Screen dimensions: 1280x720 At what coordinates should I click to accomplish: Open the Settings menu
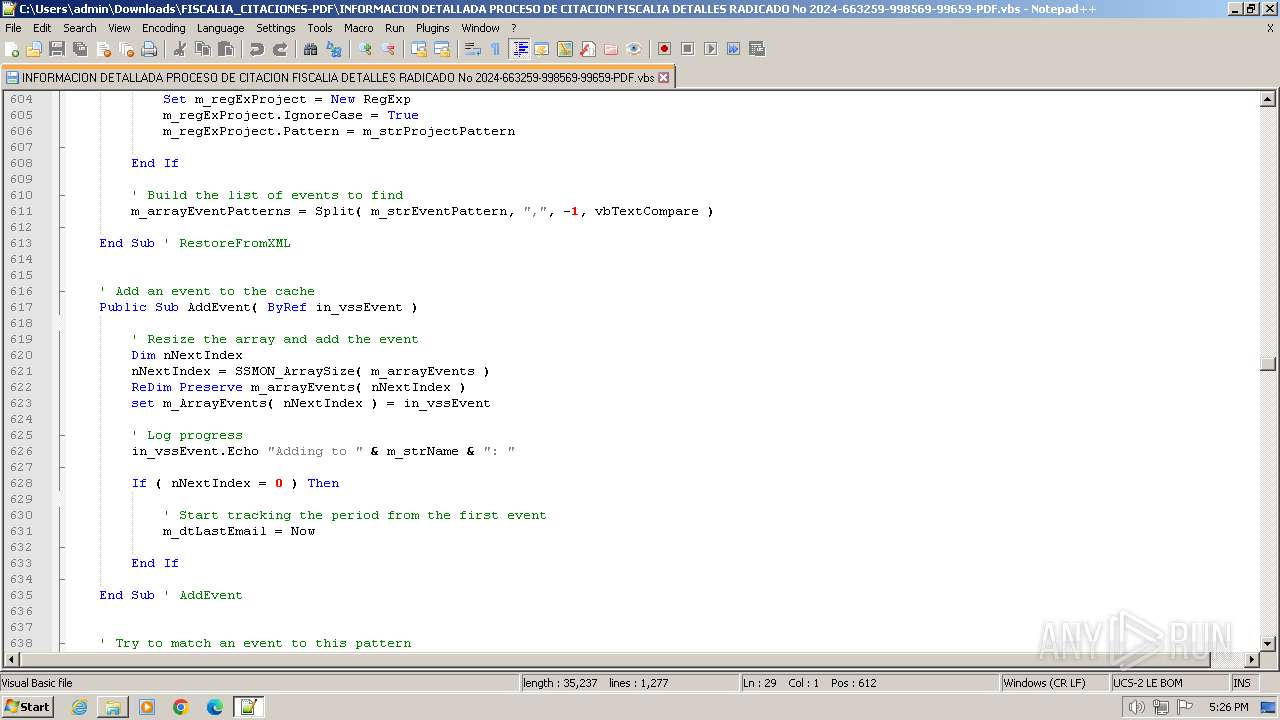pyautogui.click(x=276, y=28)
